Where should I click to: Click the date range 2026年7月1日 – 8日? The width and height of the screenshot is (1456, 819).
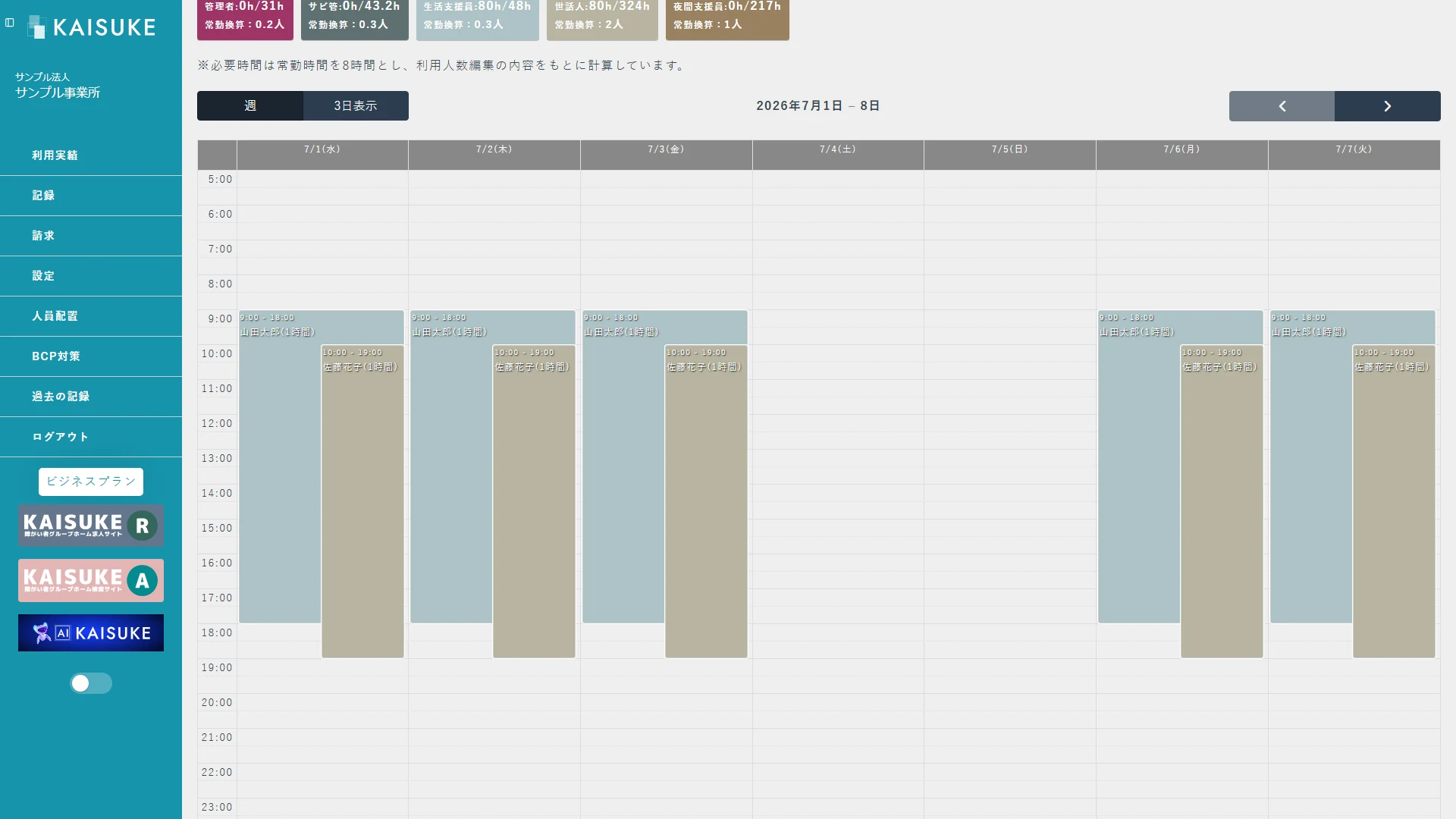(x=818, y=106)
